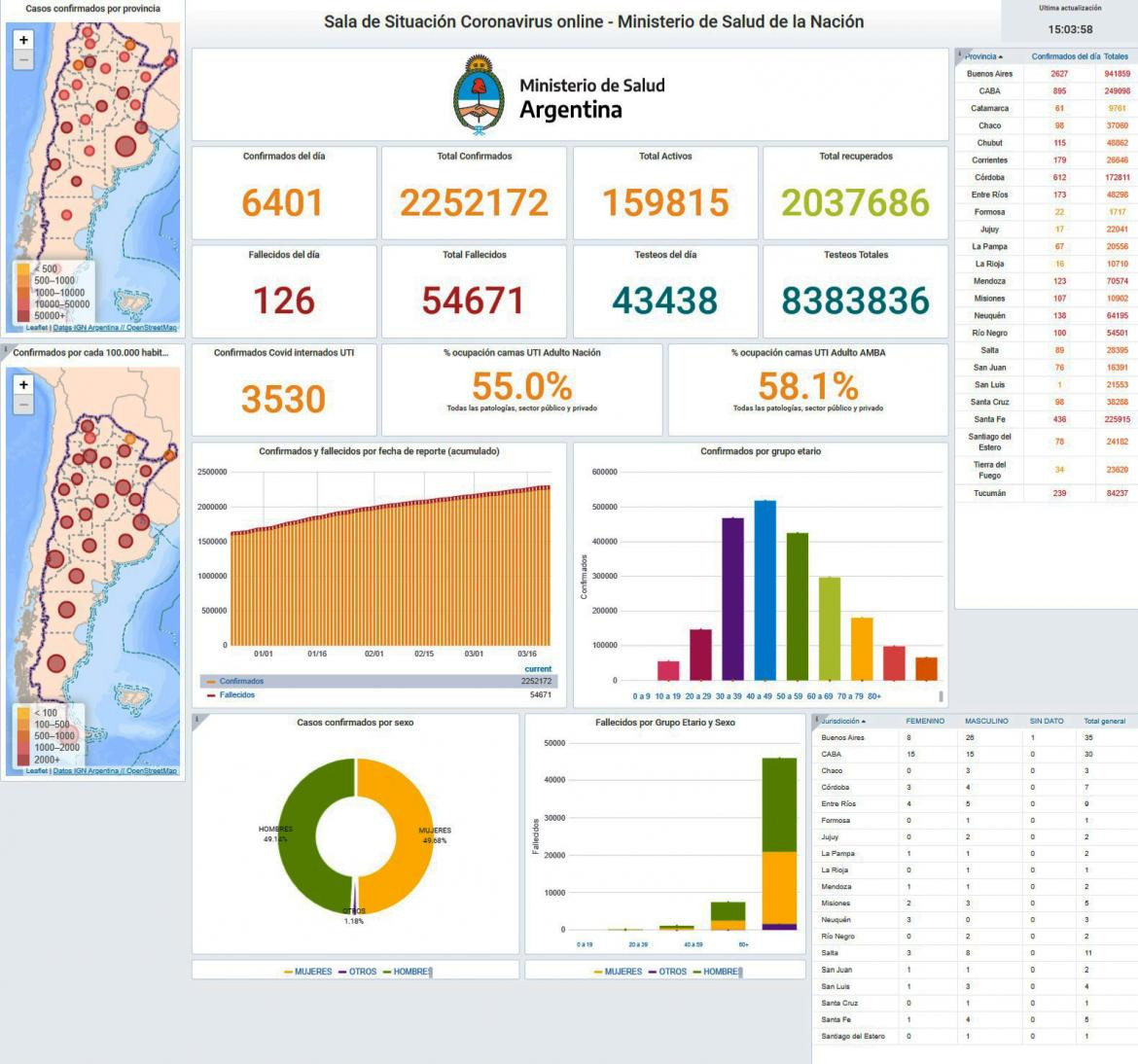Viewport: 1138px width, 1064px height.
Task: Open 'Datos IGN Argentina' link on the provincia map
Action: click(86, 328)
